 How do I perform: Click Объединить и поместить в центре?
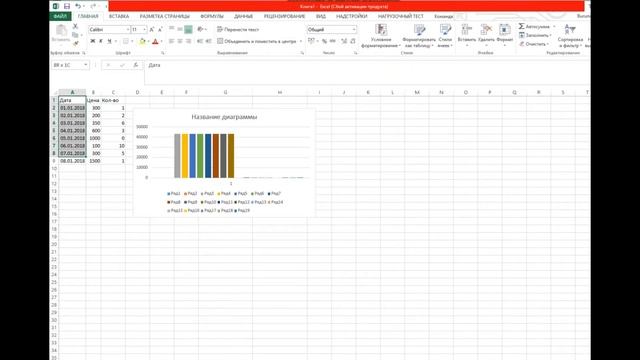tap(257, 41)
